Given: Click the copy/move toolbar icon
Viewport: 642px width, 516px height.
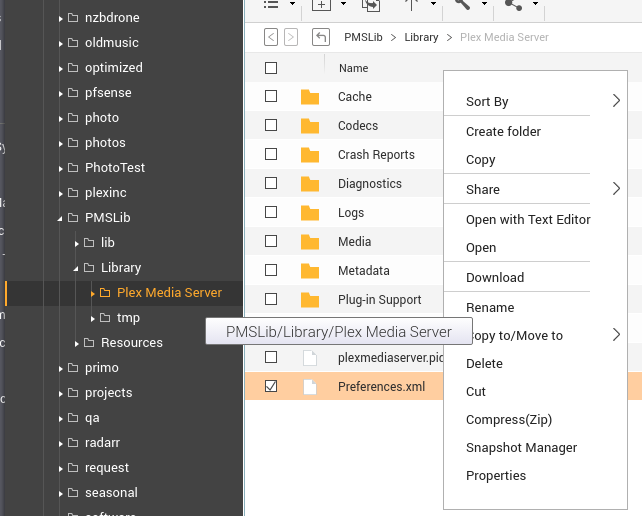Looking at the screenshot, I should [371, 4].
